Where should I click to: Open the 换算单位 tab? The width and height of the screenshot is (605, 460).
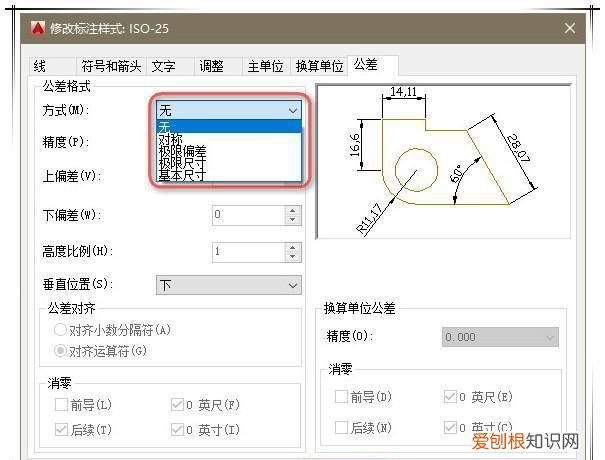319,66
